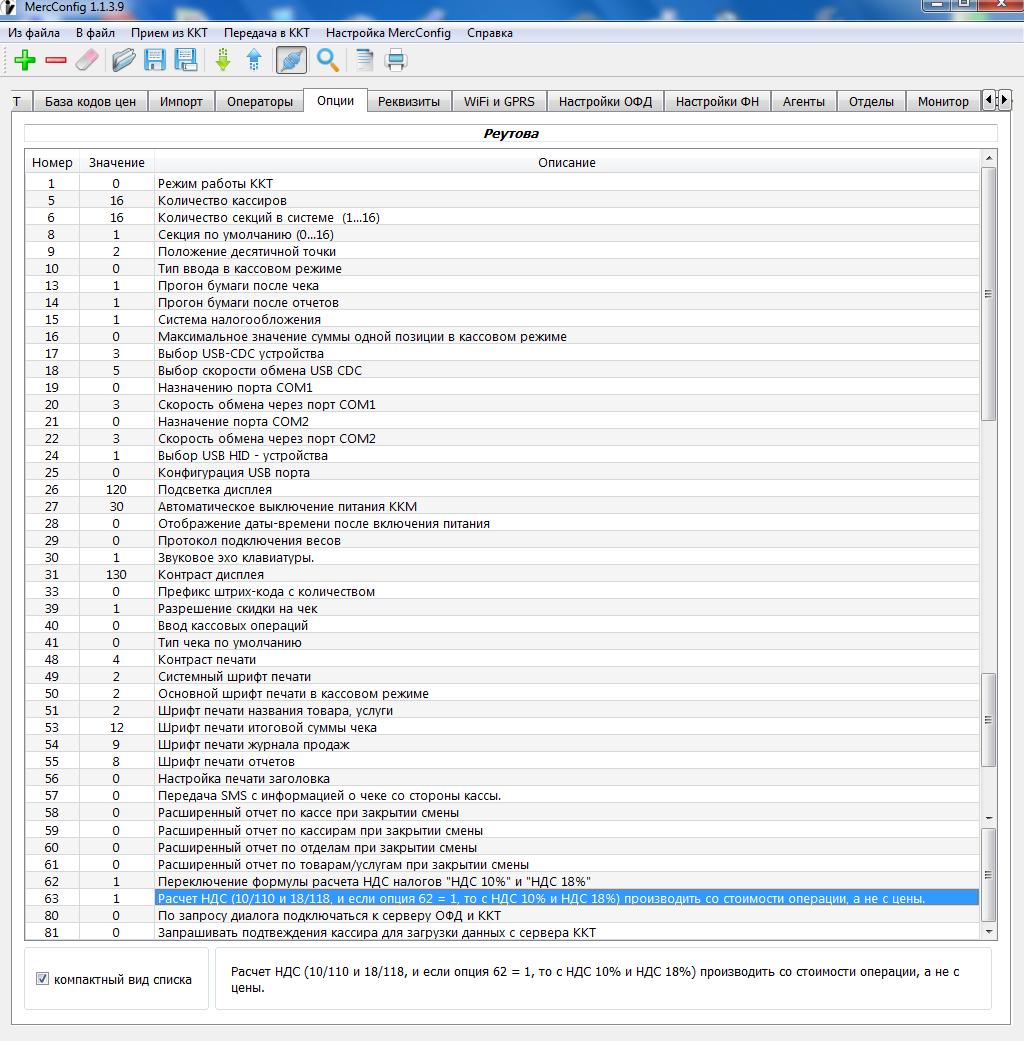Select the Запрашивать подтвеждения кассира row
This screenshot has width=1024, height=1041.
[502, 933]
